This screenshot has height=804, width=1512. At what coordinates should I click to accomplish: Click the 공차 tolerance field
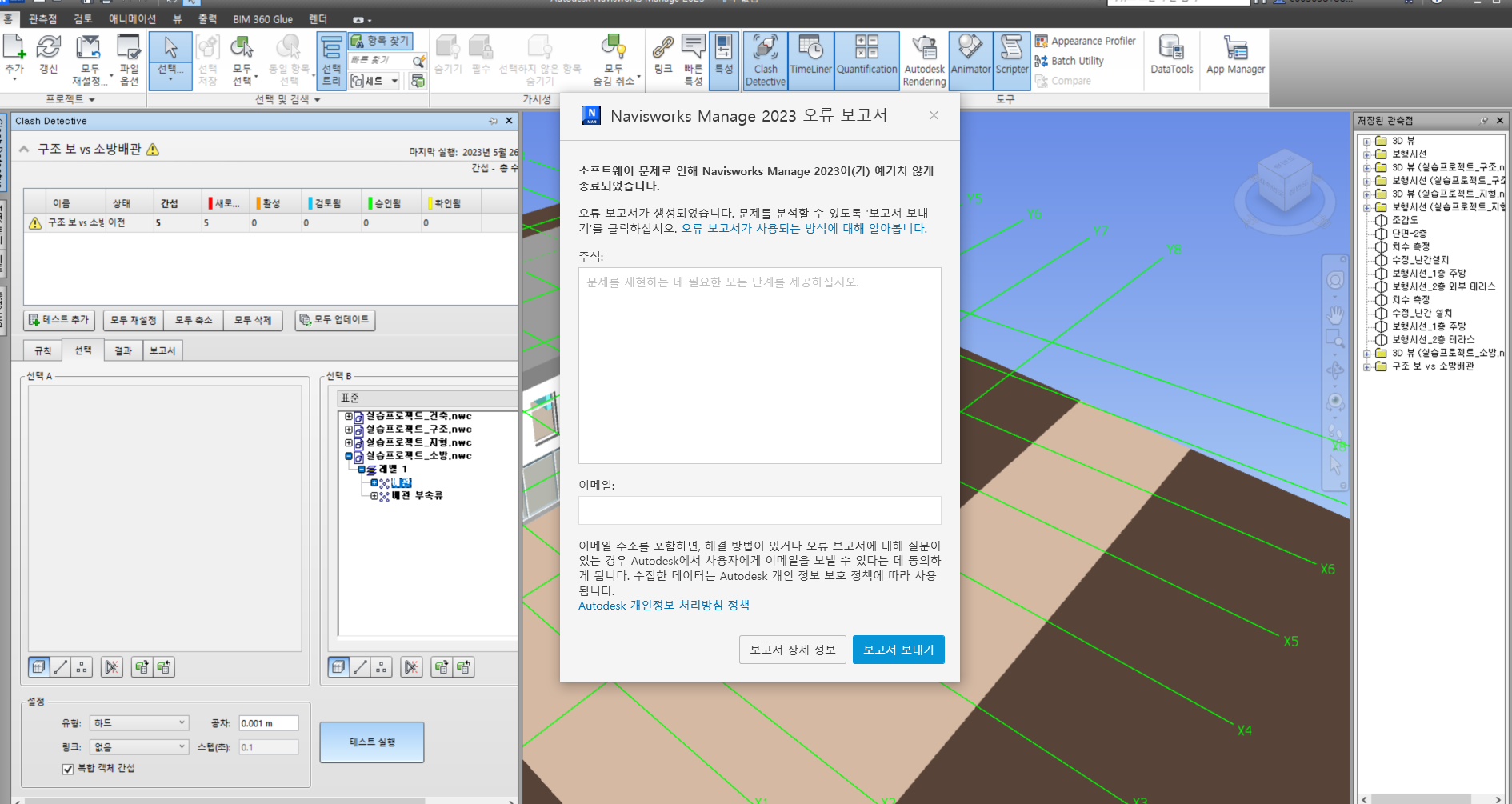click(x=269, y=723)
